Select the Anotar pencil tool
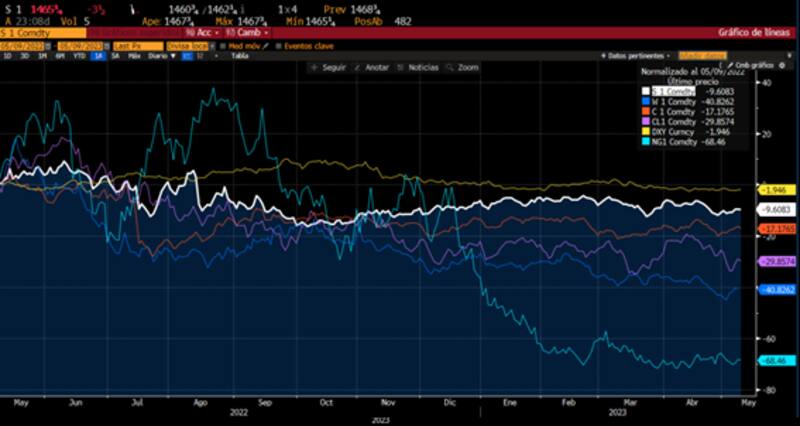This screenshot has height=426, width=800. (372, 67)
